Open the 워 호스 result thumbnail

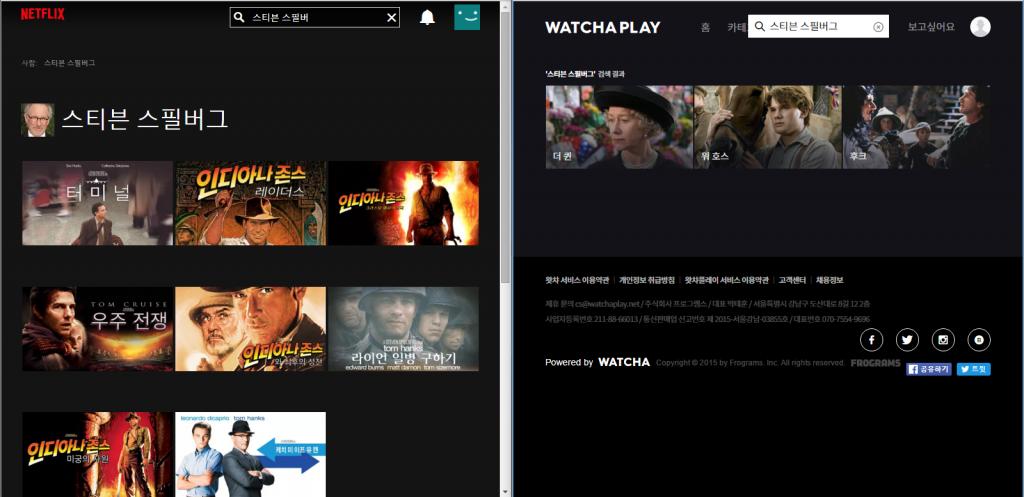(768, 127)
